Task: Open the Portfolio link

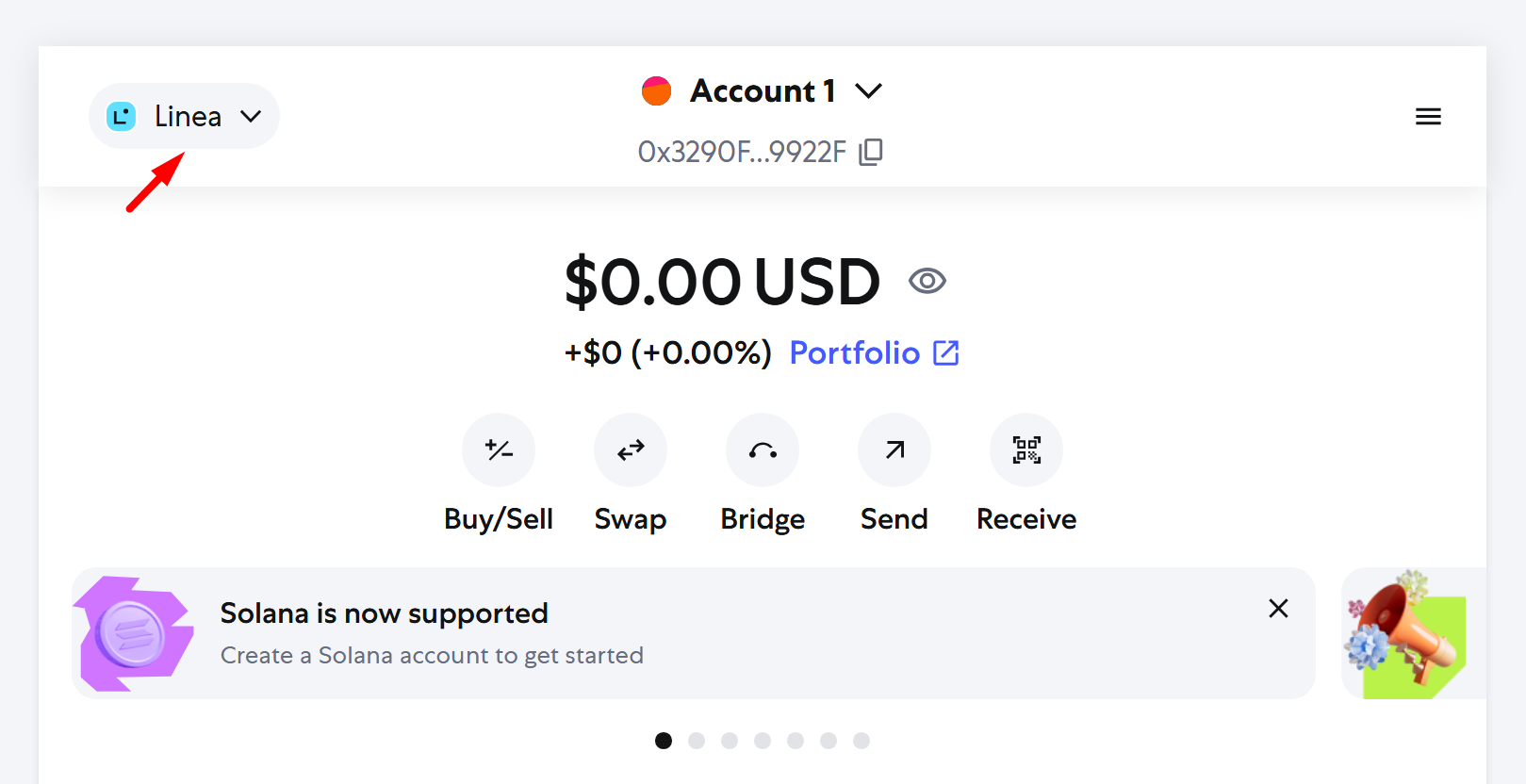Action: tap(874, 352)
